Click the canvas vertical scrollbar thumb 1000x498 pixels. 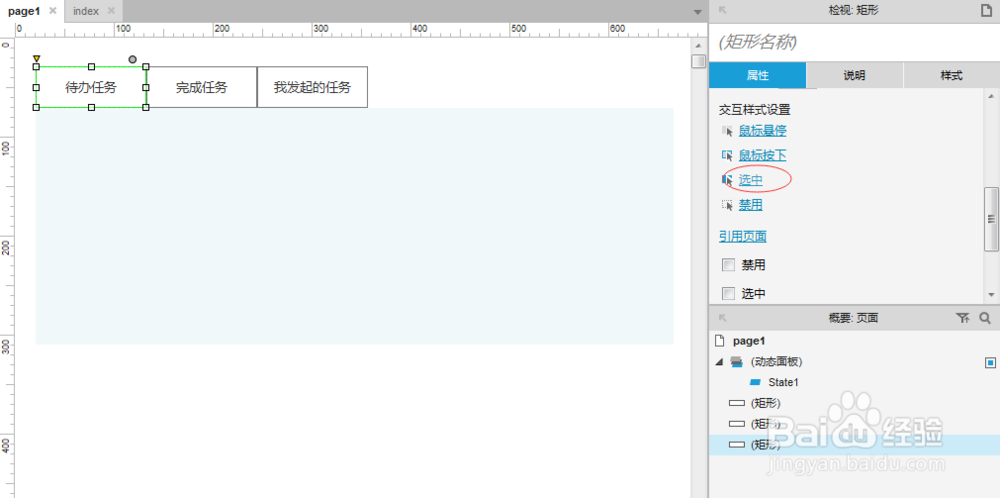click(699, 61)
